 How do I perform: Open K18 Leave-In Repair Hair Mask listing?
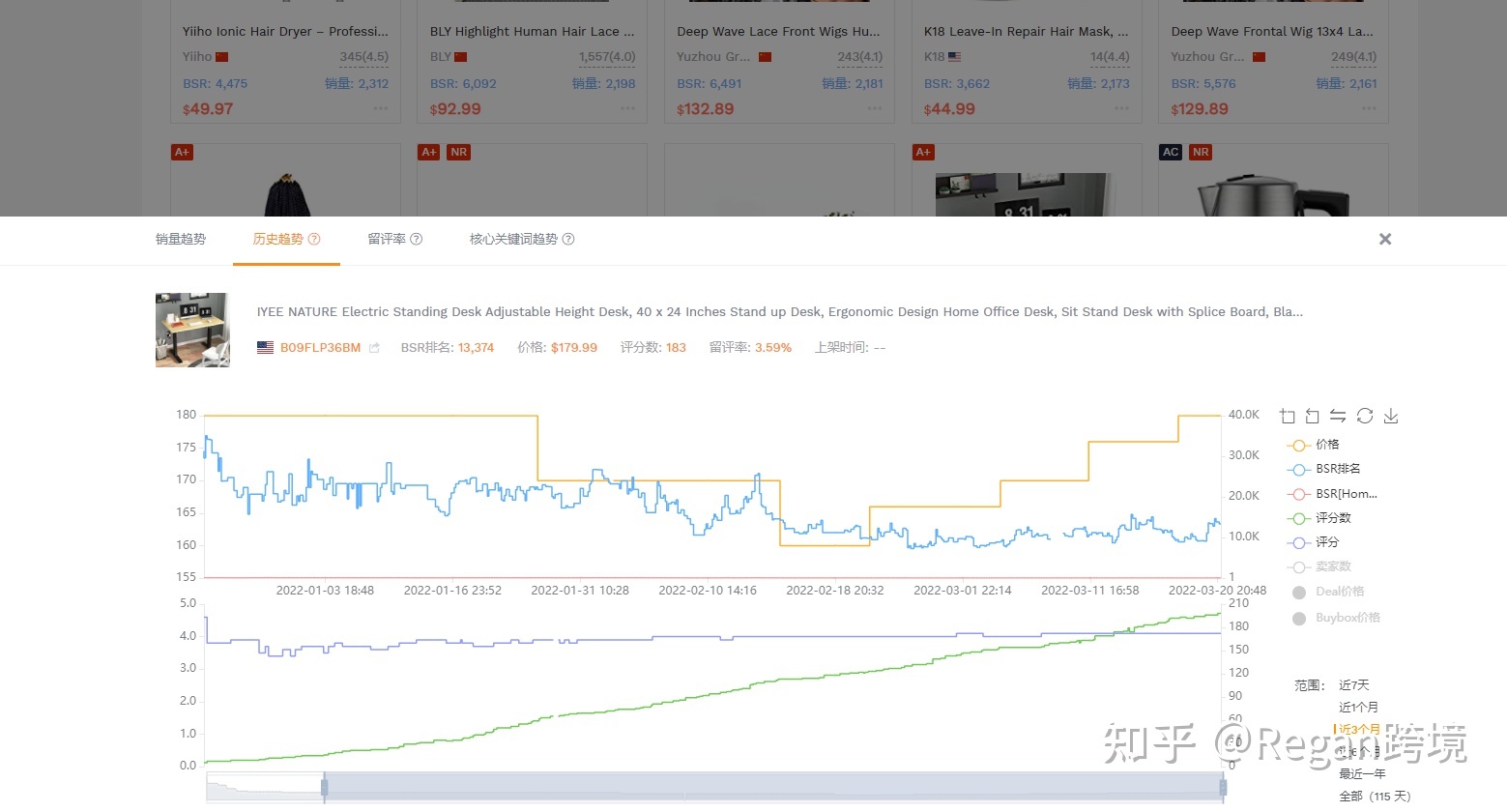[x=1027, y=31]
